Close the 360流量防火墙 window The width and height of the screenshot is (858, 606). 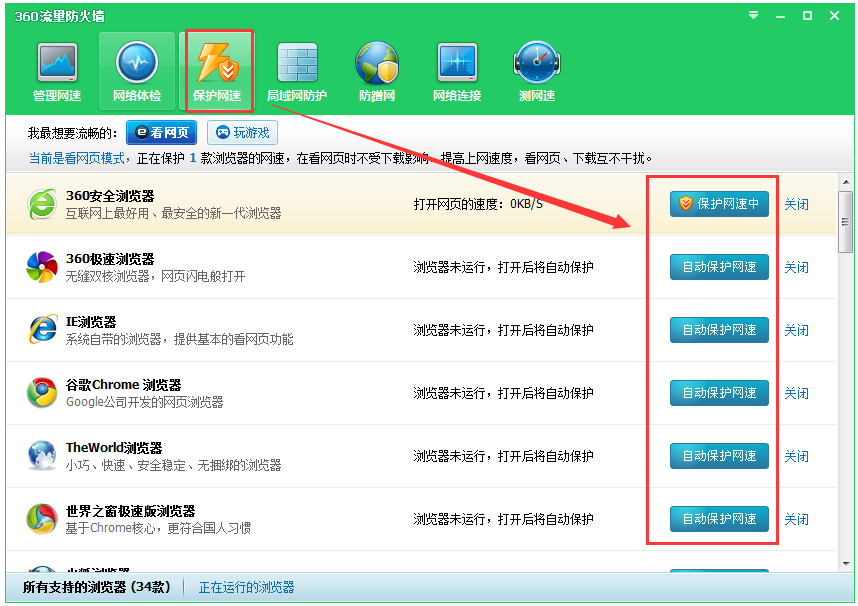(x=834, y=15)
